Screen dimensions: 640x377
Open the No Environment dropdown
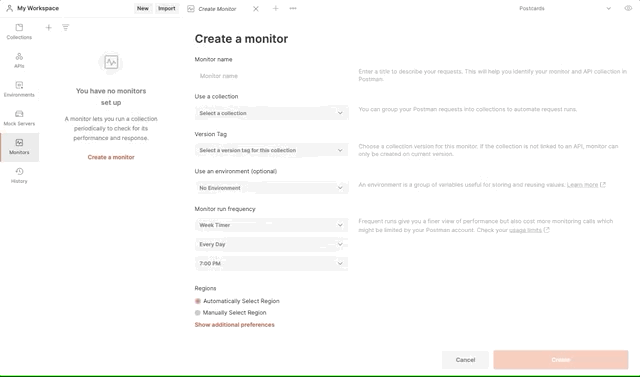[x=271, y=188]
